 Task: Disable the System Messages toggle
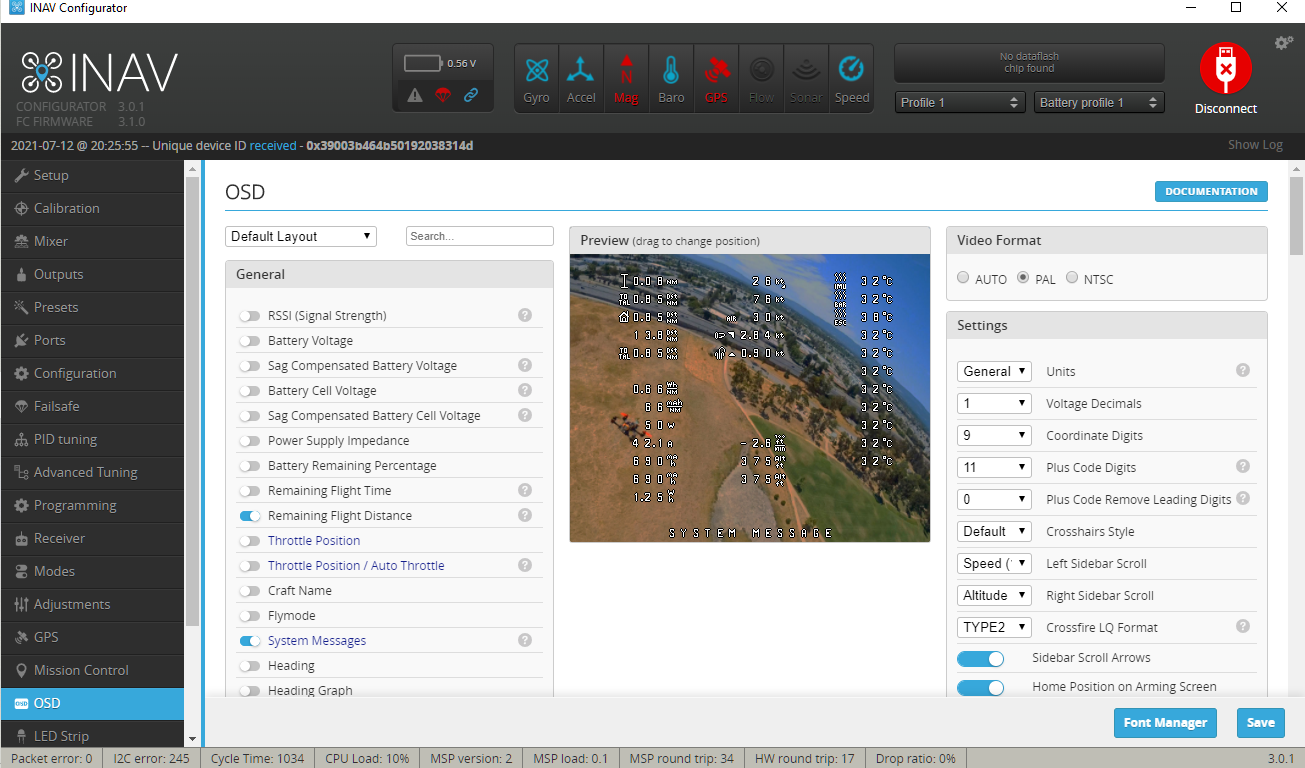click(x=249, y=640)
